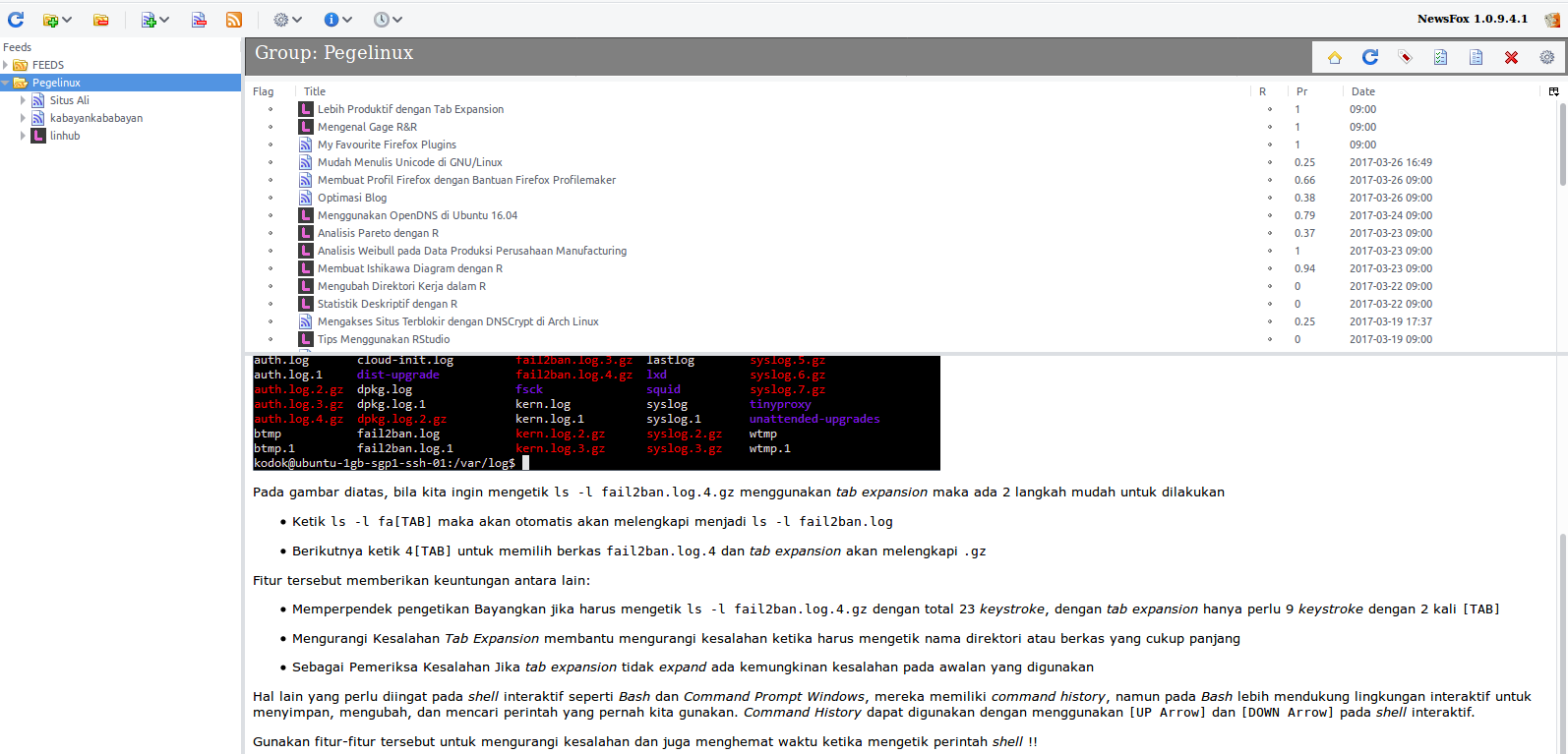Open the column picker in the article list header
Viewport: 1568px width, 754px height.
(1553, 91)
